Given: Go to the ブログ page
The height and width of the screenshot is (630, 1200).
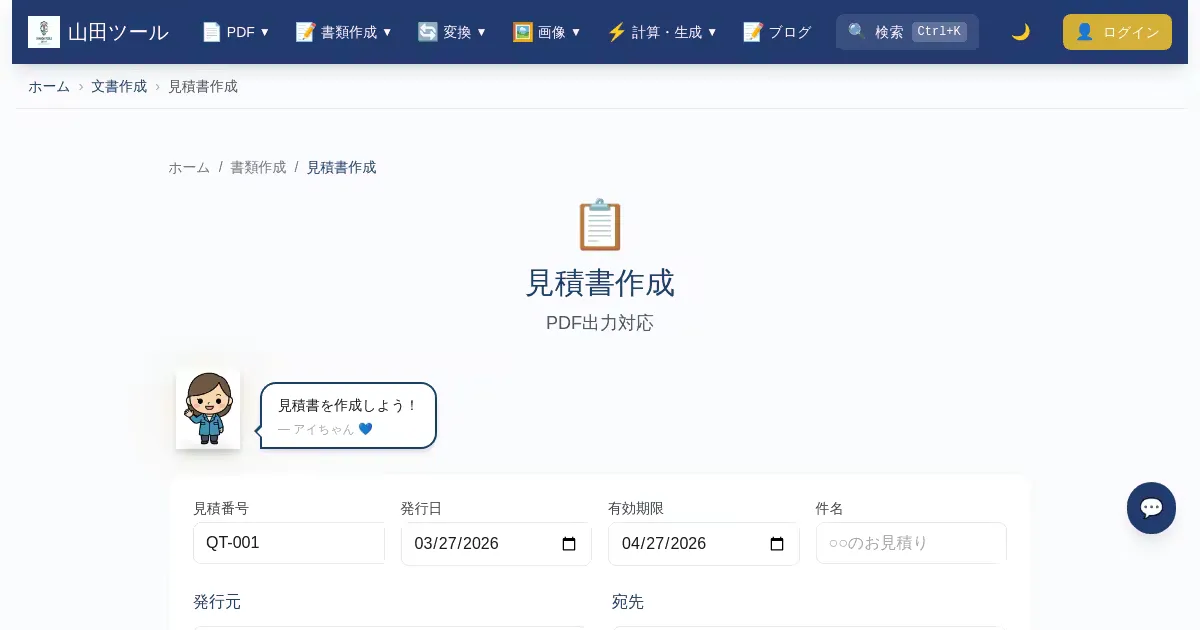Looking at the screenshot, I should (777, 32).
